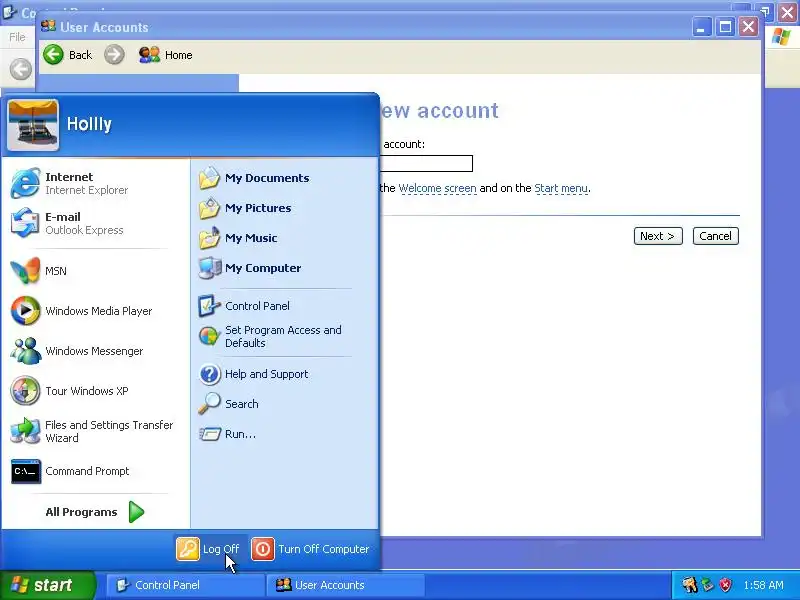Switch to User Accounts taskbar button

(x=345, y=585)
